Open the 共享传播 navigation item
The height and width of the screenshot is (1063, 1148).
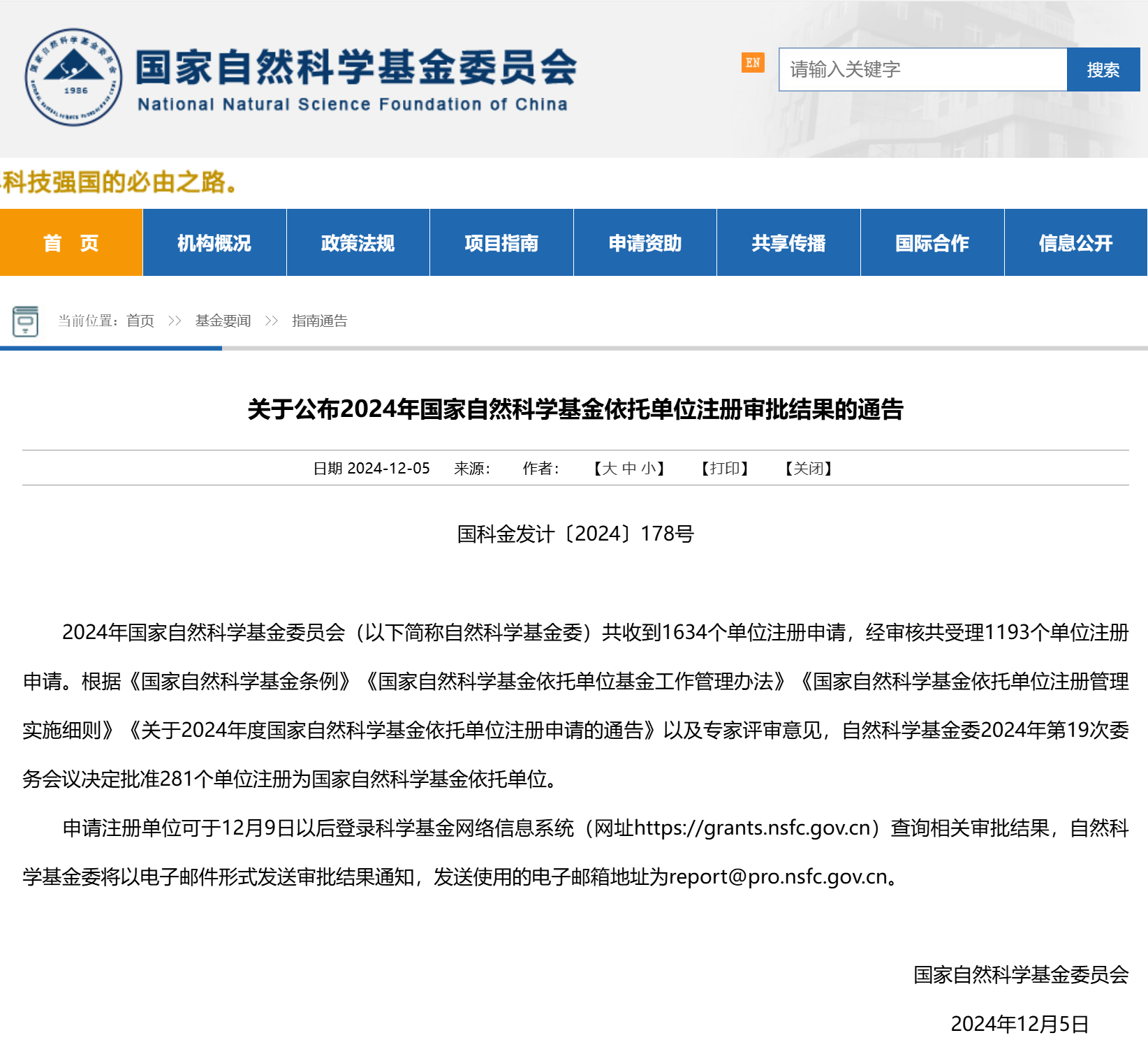click(788, 243)
